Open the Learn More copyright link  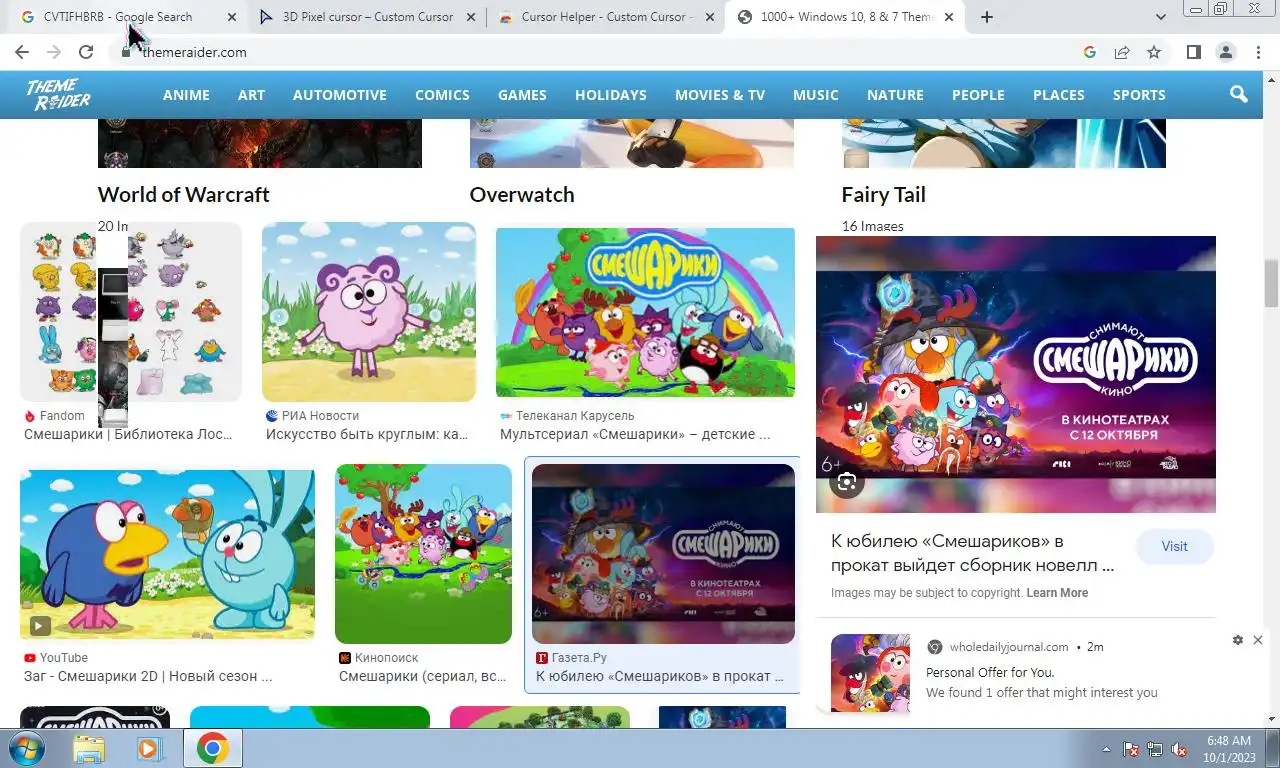tap(1057, 593)
